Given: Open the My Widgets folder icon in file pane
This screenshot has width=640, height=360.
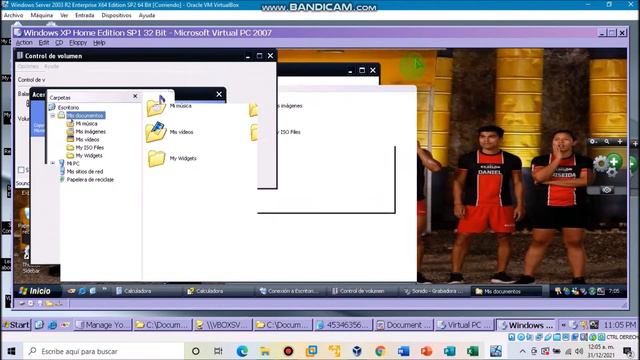Looking at the screenshot, I should pyautogui.click(x=156, y=158).
